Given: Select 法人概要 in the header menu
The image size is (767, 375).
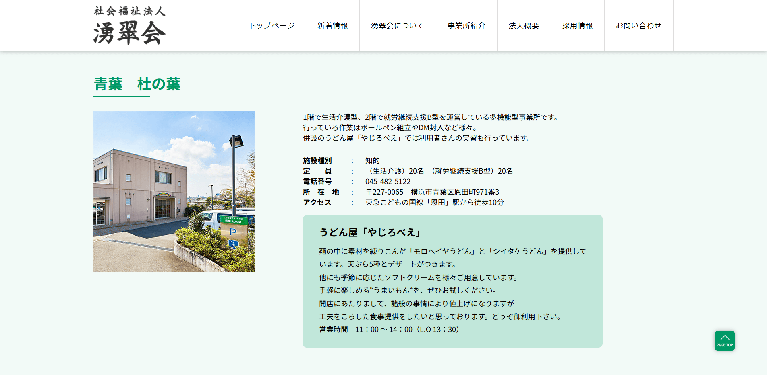Looking at the screenshot, I should pos(524,26).
